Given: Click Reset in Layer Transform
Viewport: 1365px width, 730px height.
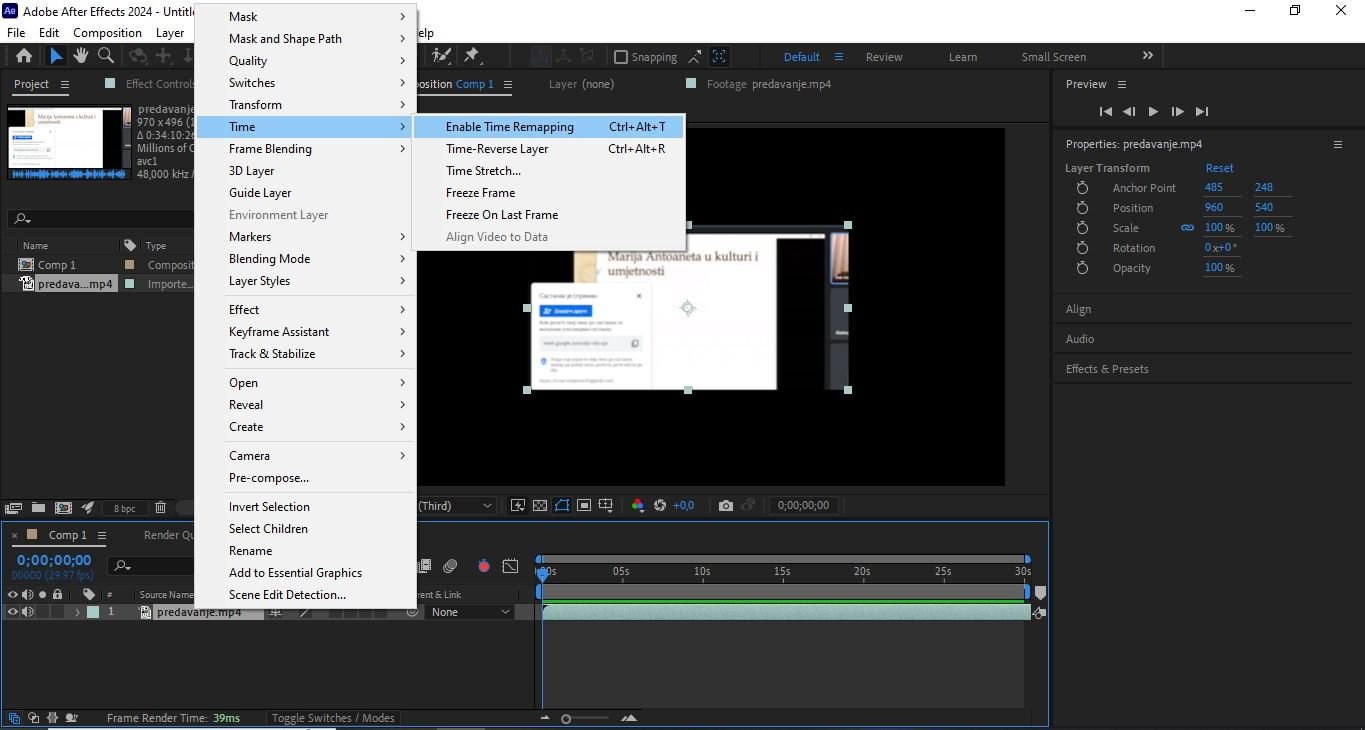Looking at the screenshot, I should (x=1219, y=168).
